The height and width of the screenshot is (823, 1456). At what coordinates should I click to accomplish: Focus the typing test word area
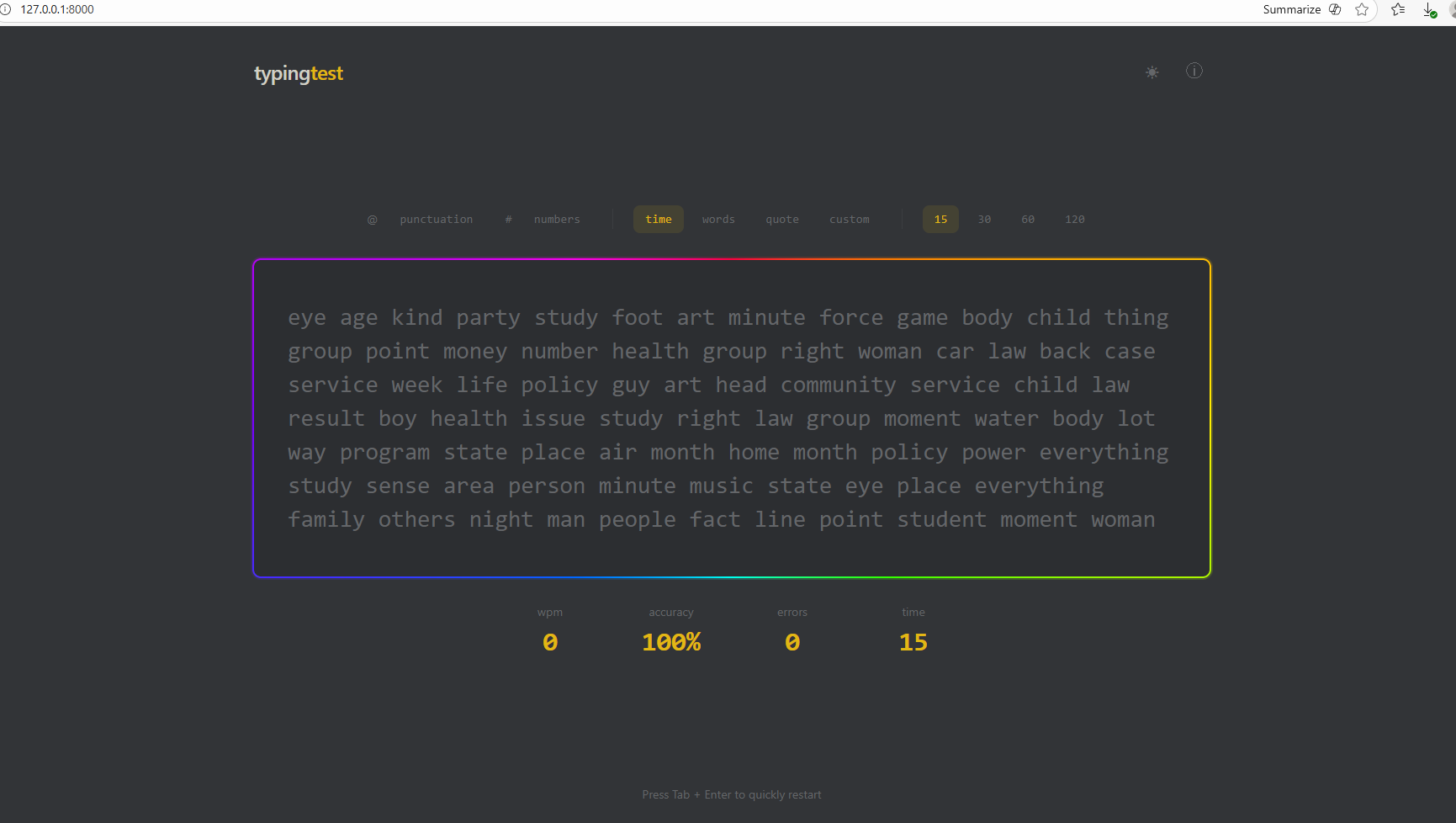pyautogui.click(x=731, y=418)
